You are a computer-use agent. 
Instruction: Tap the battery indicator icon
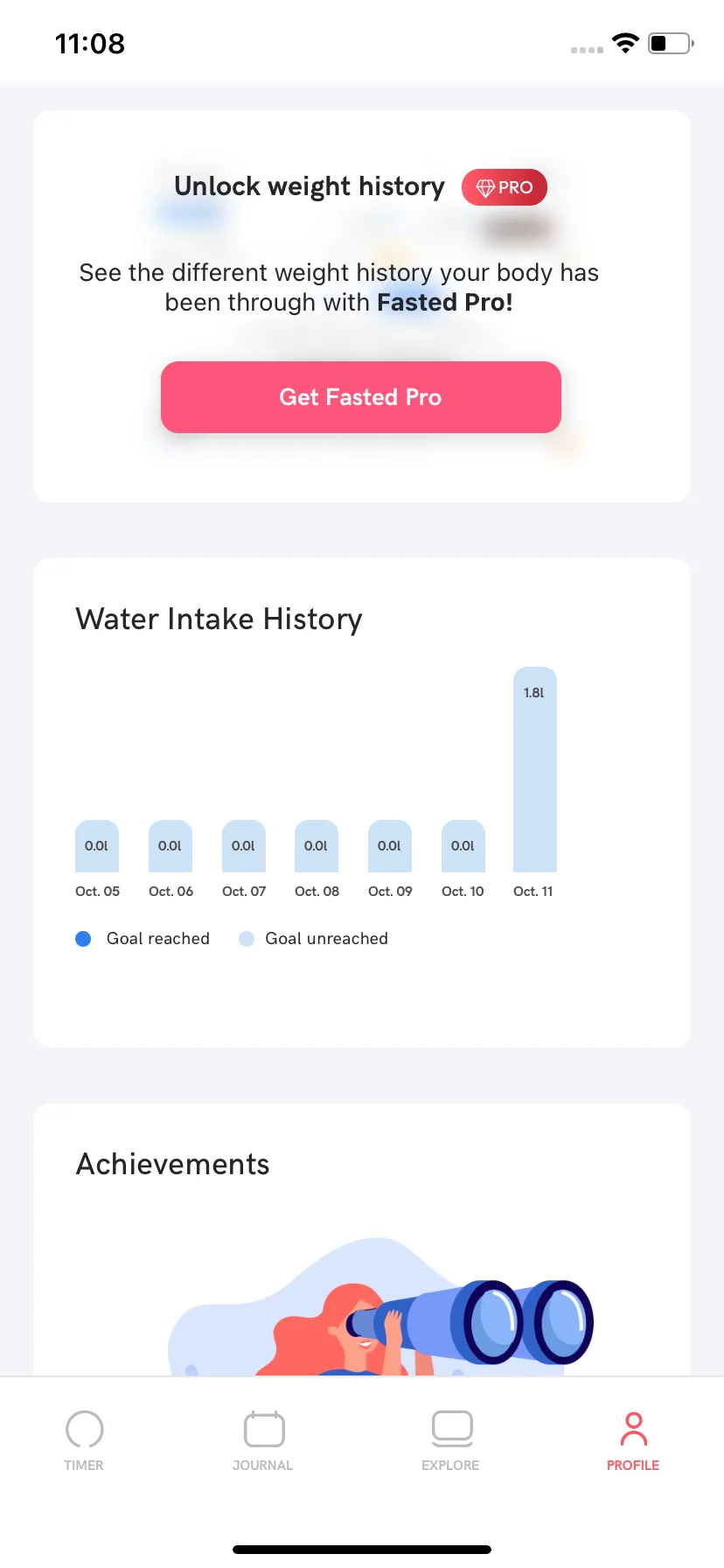(671, 43)
